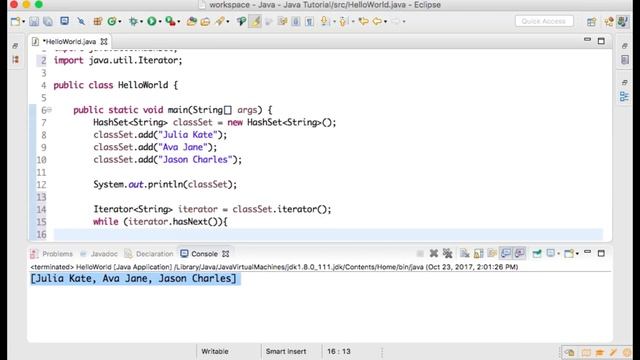Toggle Mark Occurrences highlighter
The width and height of the screenshot is (640, 360).
[256, 21]
